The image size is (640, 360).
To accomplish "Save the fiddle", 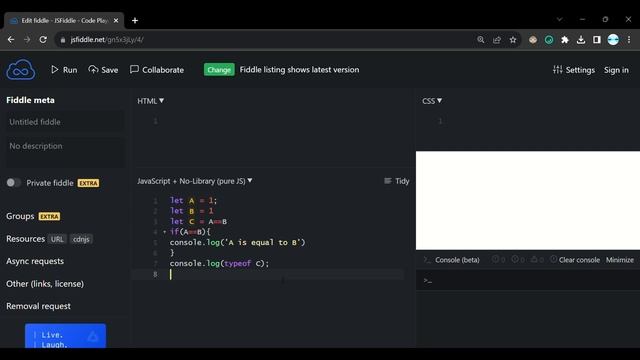I will [103, 70].
